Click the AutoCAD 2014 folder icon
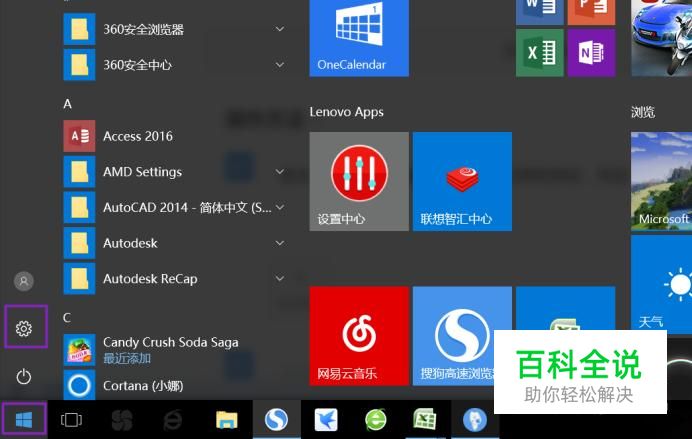 tap(79, 207)
